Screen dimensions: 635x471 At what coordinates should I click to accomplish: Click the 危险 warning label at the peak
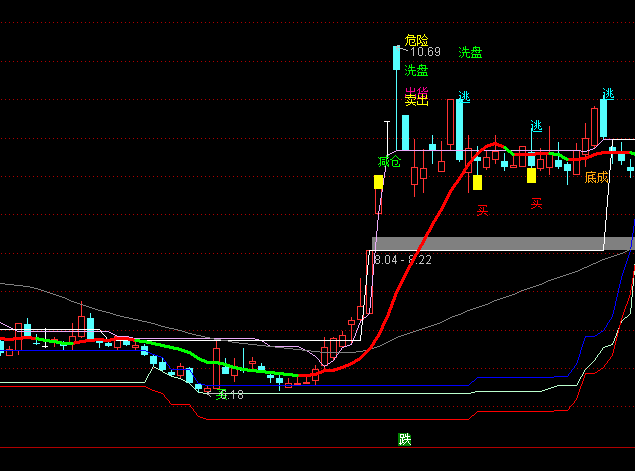[x=416, y=40]
